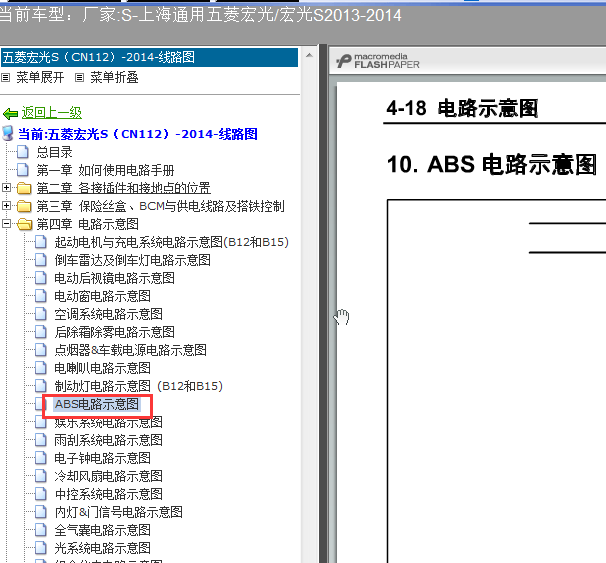This screenshot has height=563, width=606.
Task: Click the Macromedia FlashPaper logo
Action: point(378,61)
